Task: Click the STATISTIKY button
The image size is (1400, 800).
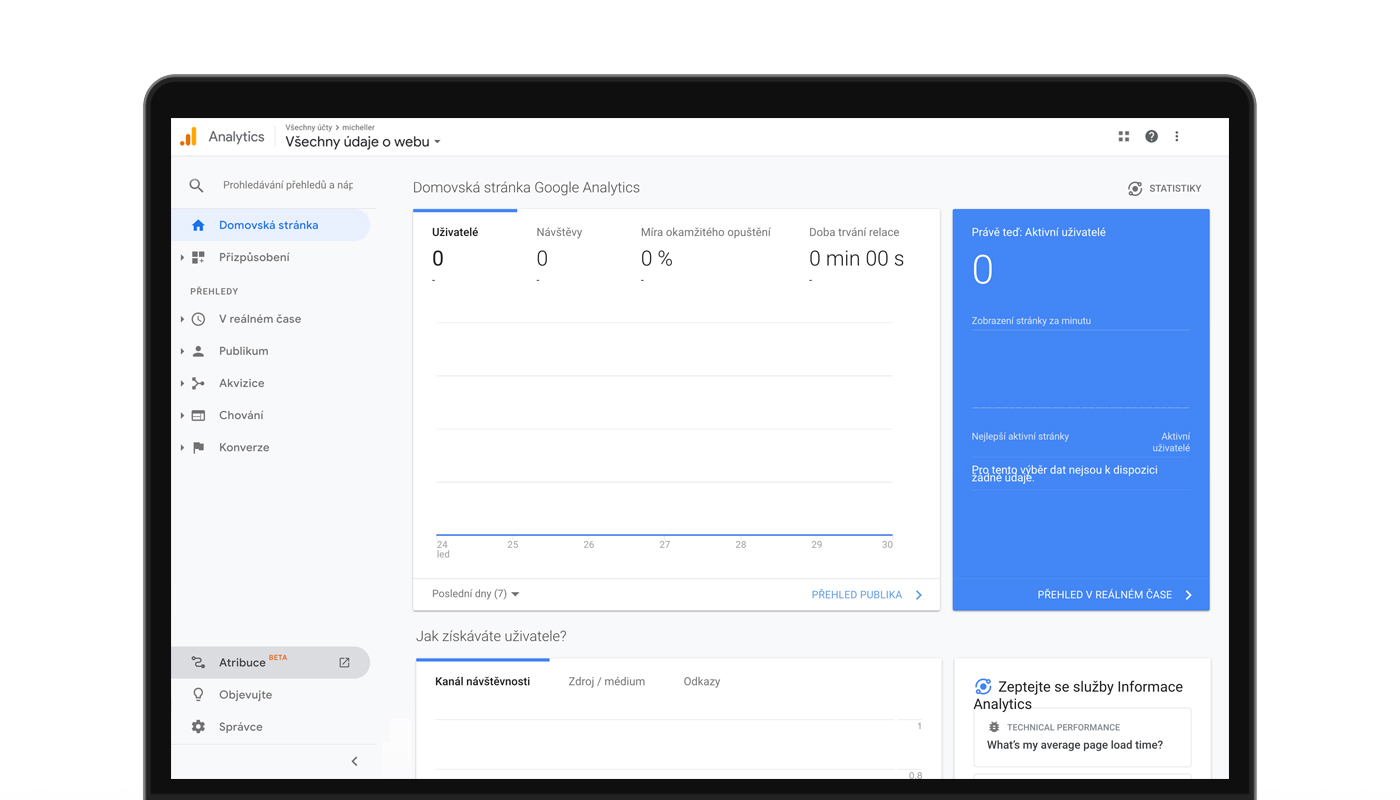Action: (x=1165, y=188)
